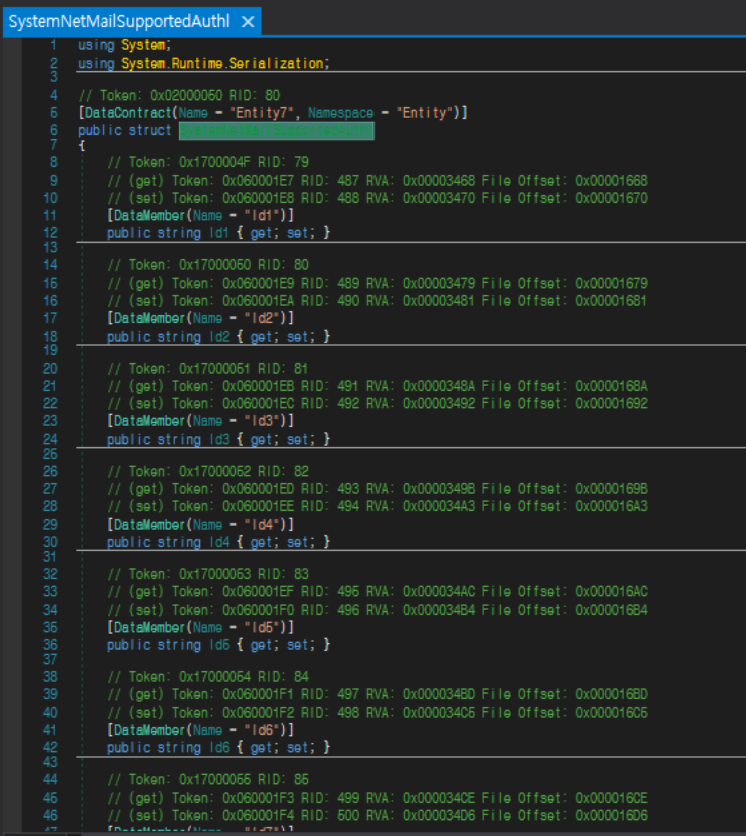746x836 pixels.
Task: Click 'System.Runtime.Serialization' namespace on line 2
Action: [x=223, y=63]
